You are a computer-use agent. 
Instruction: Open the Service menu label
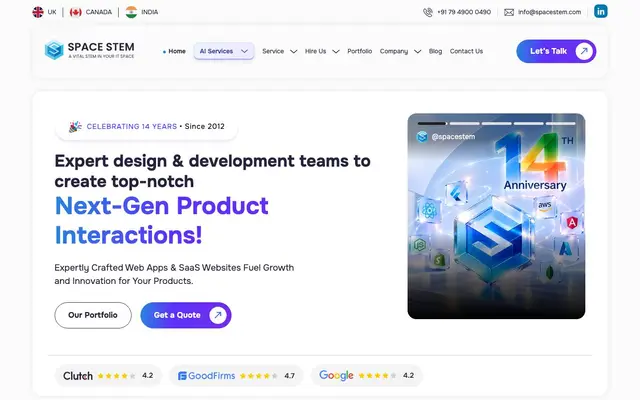(x=273, y=51)
